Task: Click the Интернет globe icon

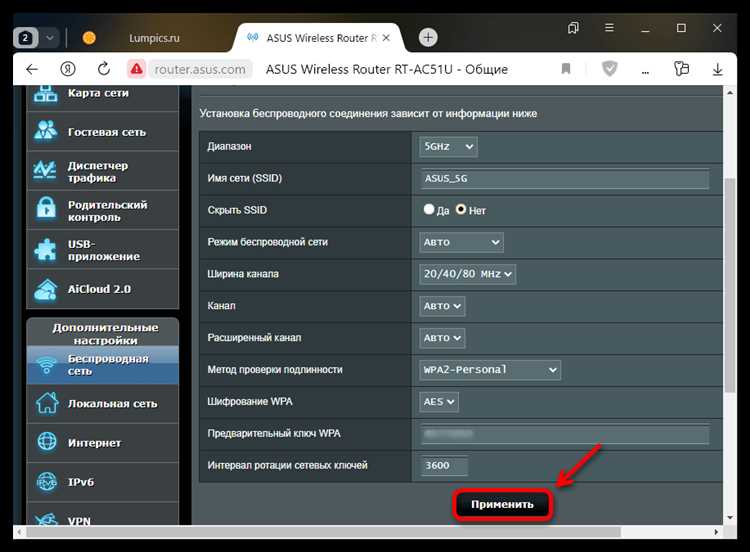Action: point(47,442)
